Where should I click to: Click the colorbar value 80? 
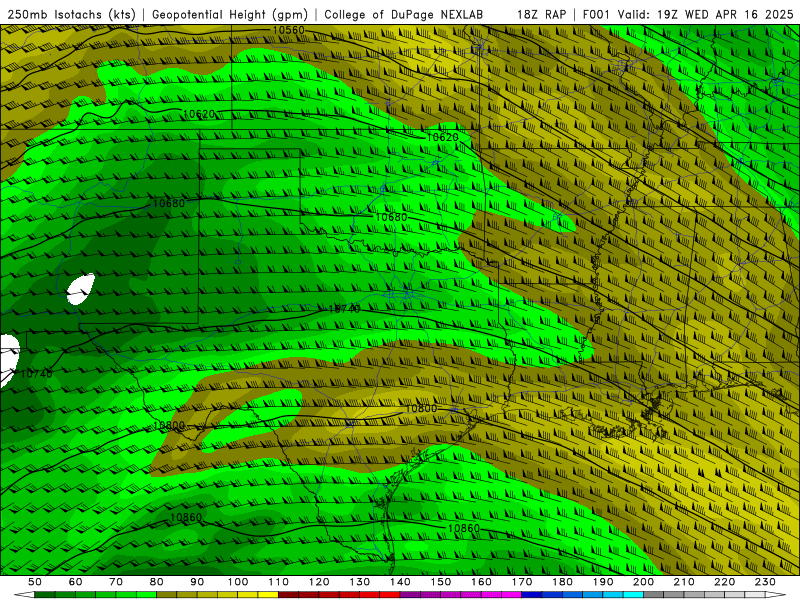point(156,582)
